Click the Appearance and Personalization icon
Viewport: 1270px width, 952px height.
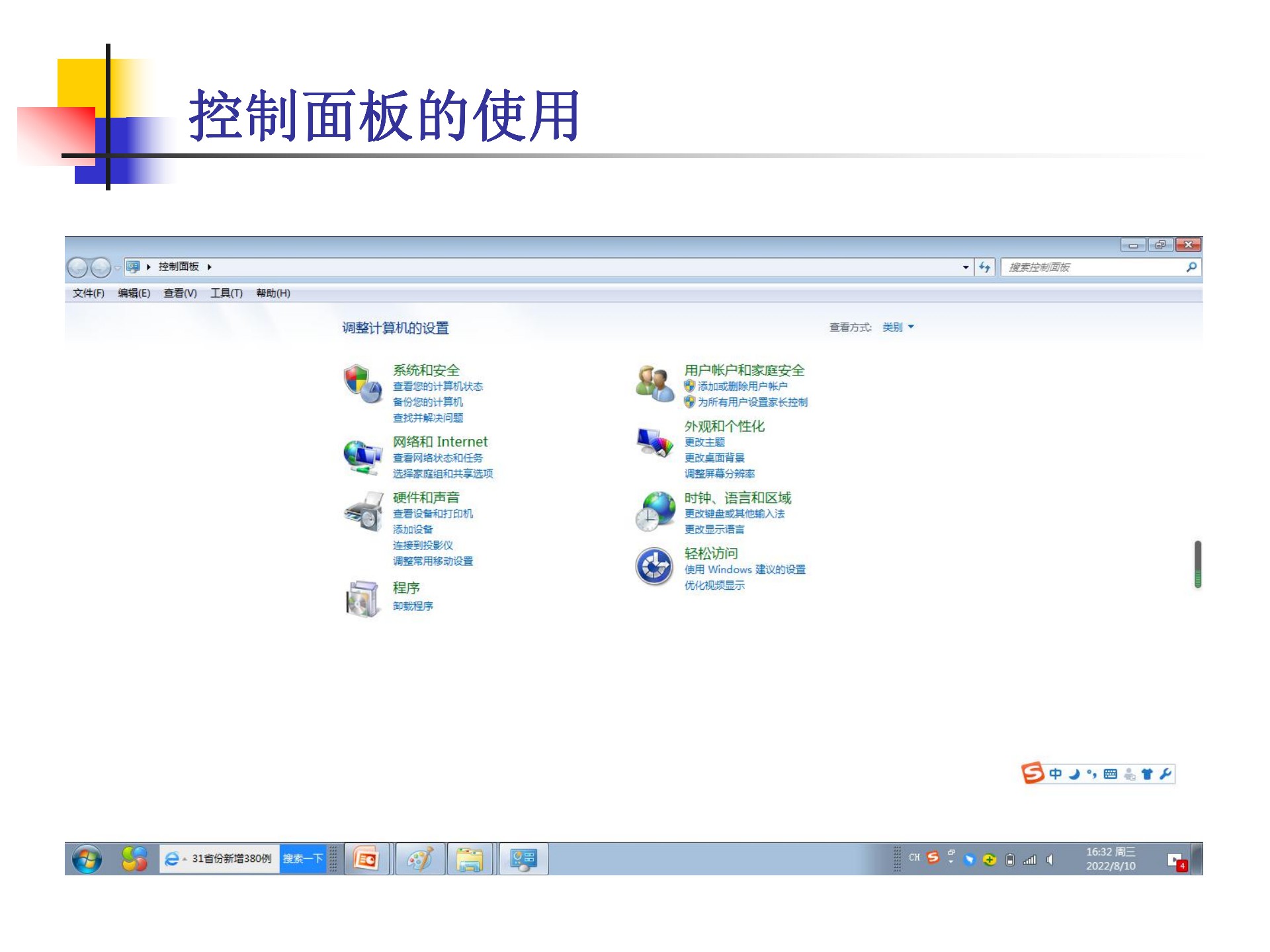coord(654,442)
